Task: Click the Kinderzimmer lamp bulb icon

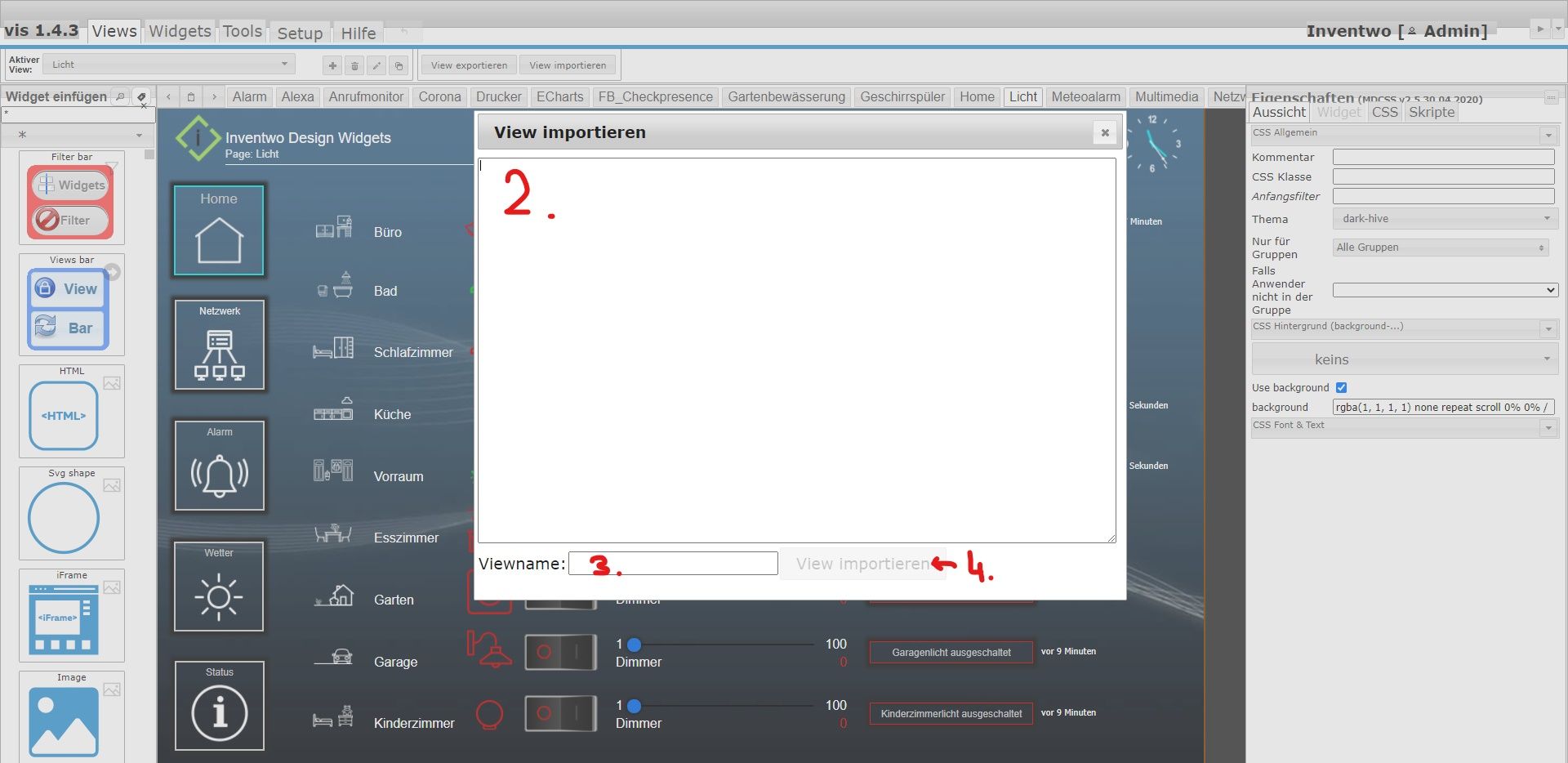Action: (489, 714)
